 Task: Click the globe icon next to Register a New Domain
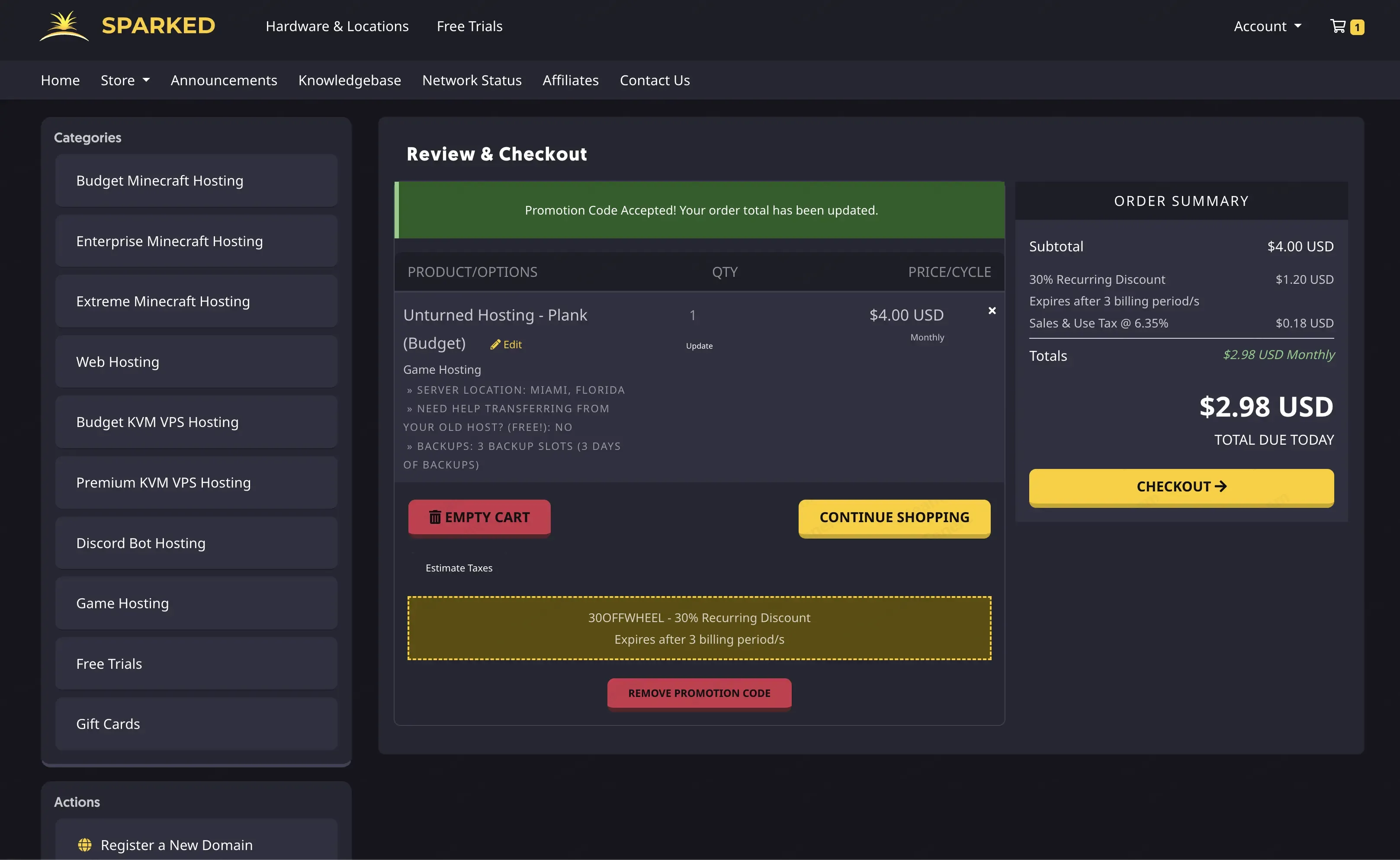(x=85, y=844)
